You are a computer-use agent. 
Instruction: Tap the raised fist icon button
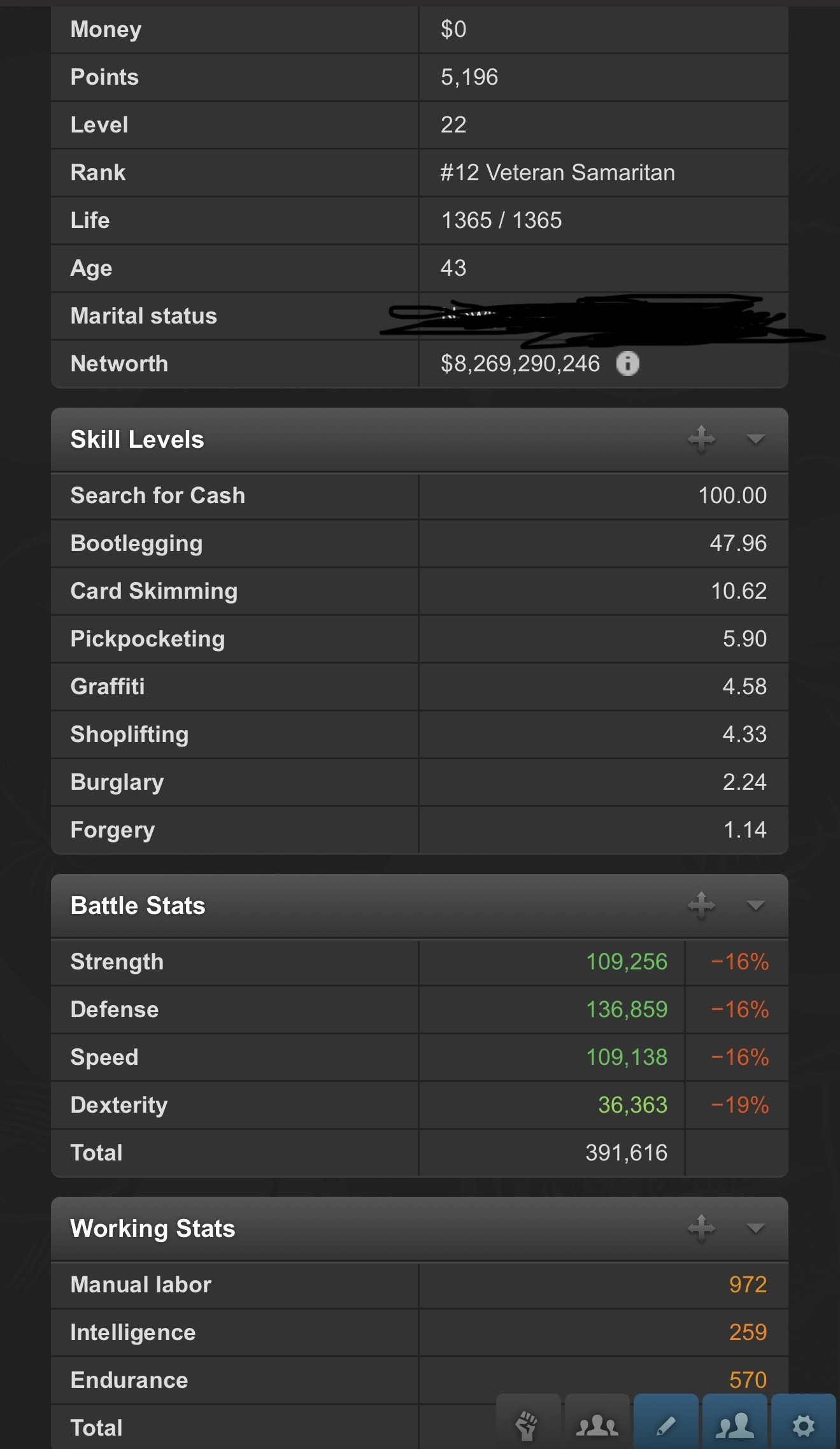coord(528,1425)
